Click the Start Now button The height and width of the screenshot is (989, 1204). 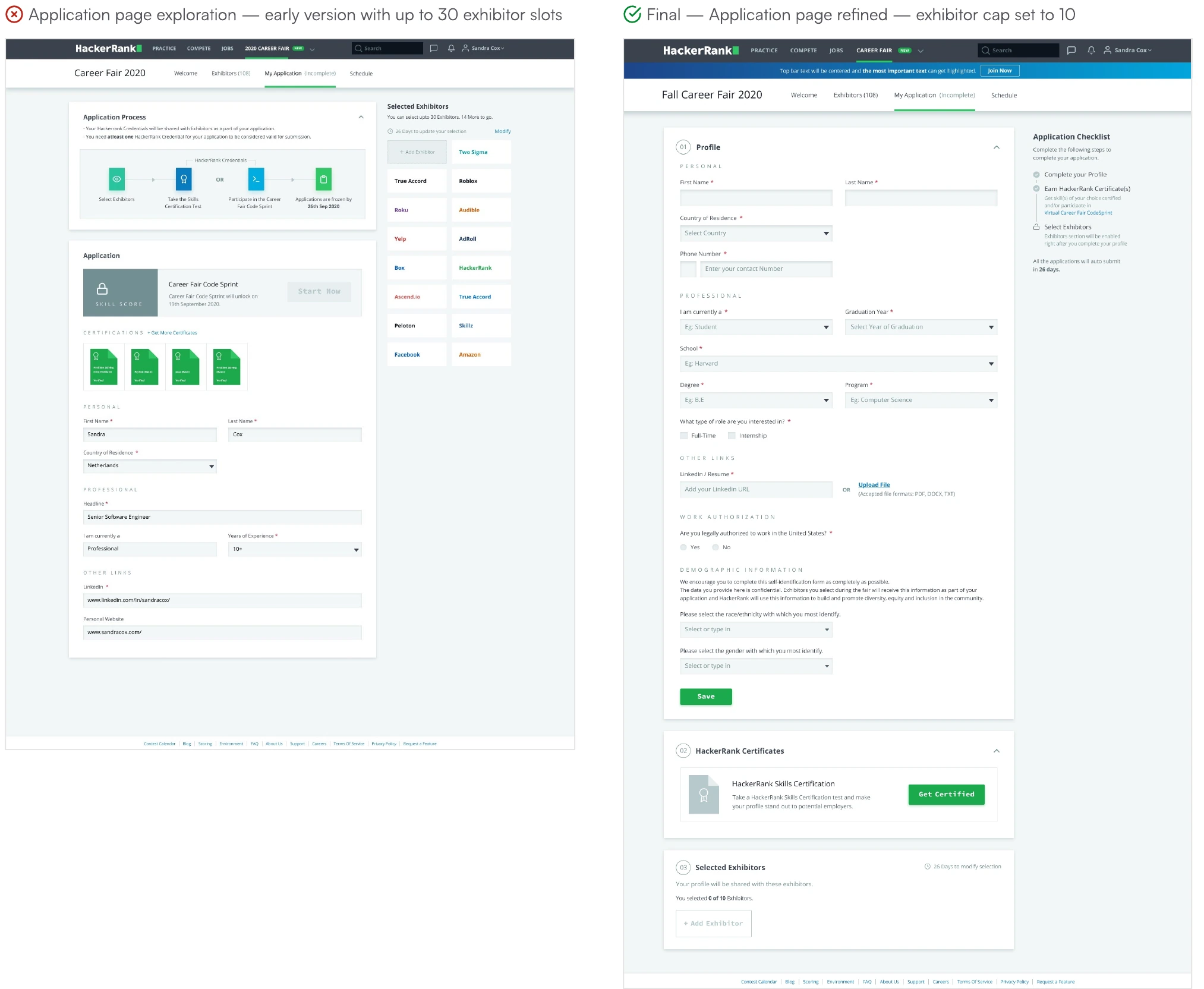click(319, 291)
